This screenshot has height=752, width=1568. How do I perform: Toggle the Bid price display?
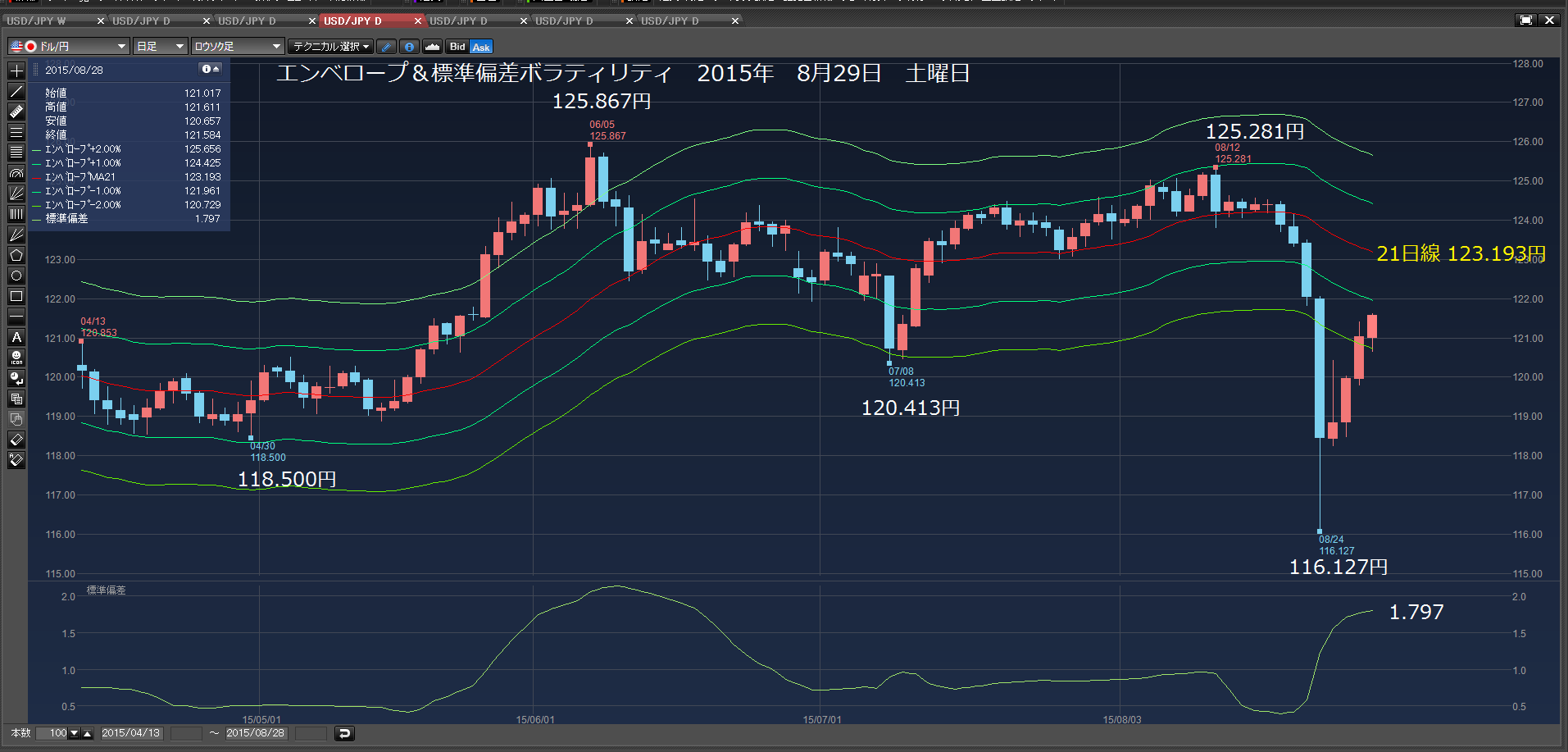(457, 47)
